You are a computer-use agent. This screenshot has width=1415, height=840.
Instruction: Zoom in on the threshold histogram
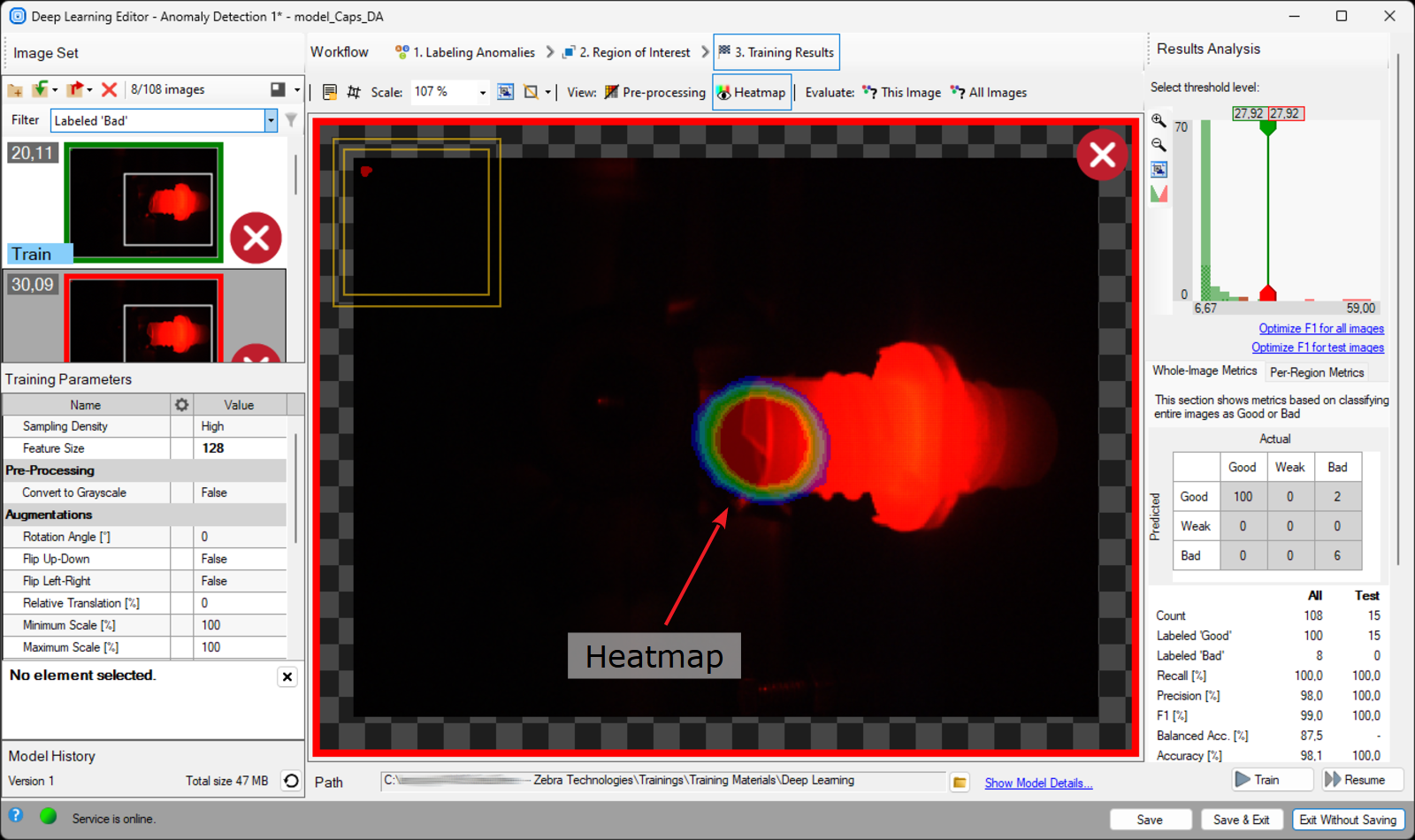tap(1159, 121)
